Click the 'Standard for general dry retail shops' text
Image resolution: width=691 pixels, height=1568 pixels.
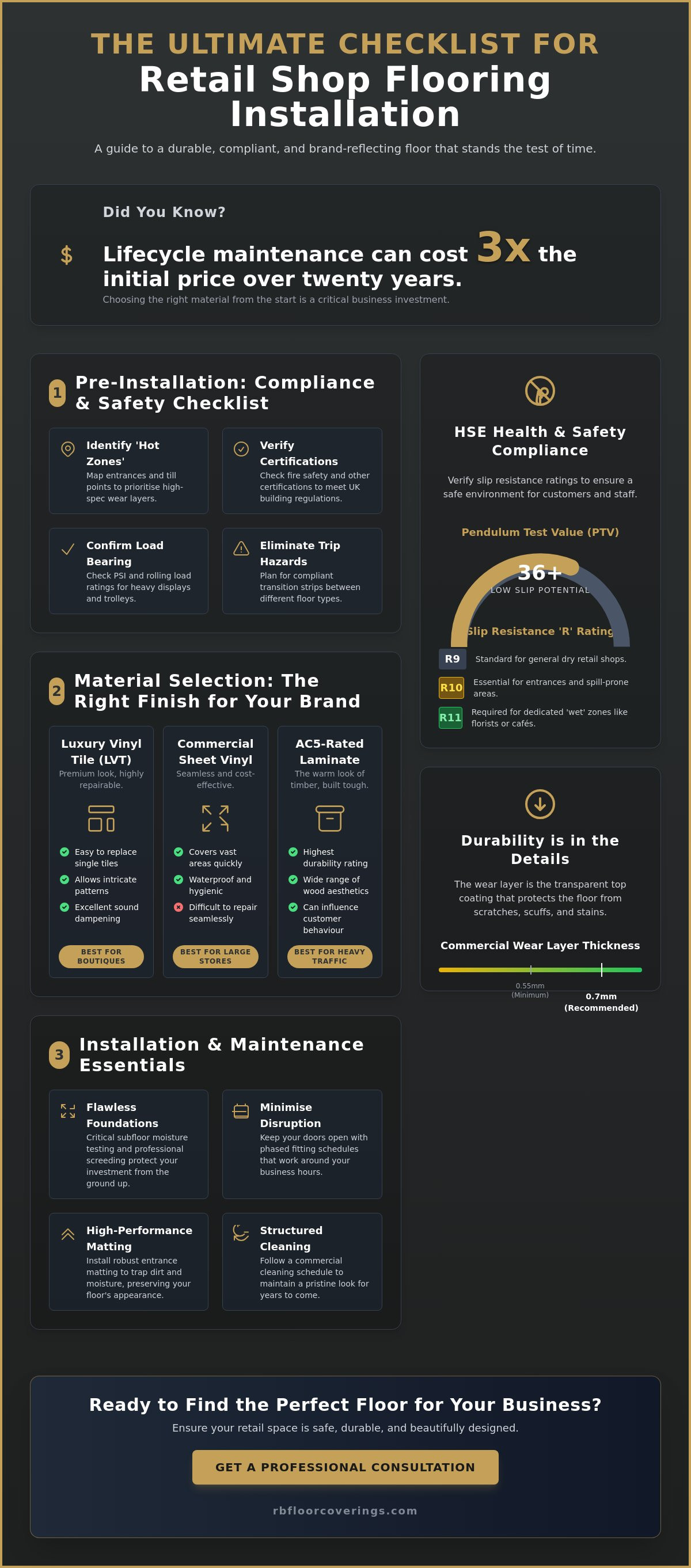coord(551,659)
